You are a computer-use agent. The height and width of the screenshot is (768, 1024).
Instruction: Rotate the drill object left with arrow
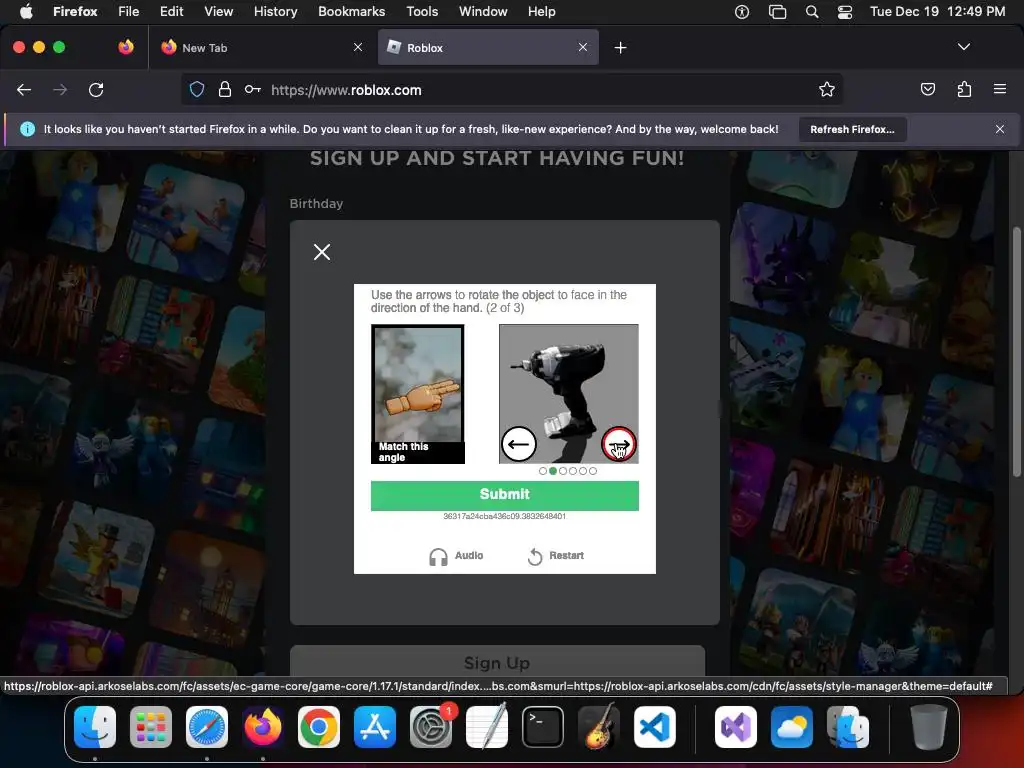tap(519, 444)
